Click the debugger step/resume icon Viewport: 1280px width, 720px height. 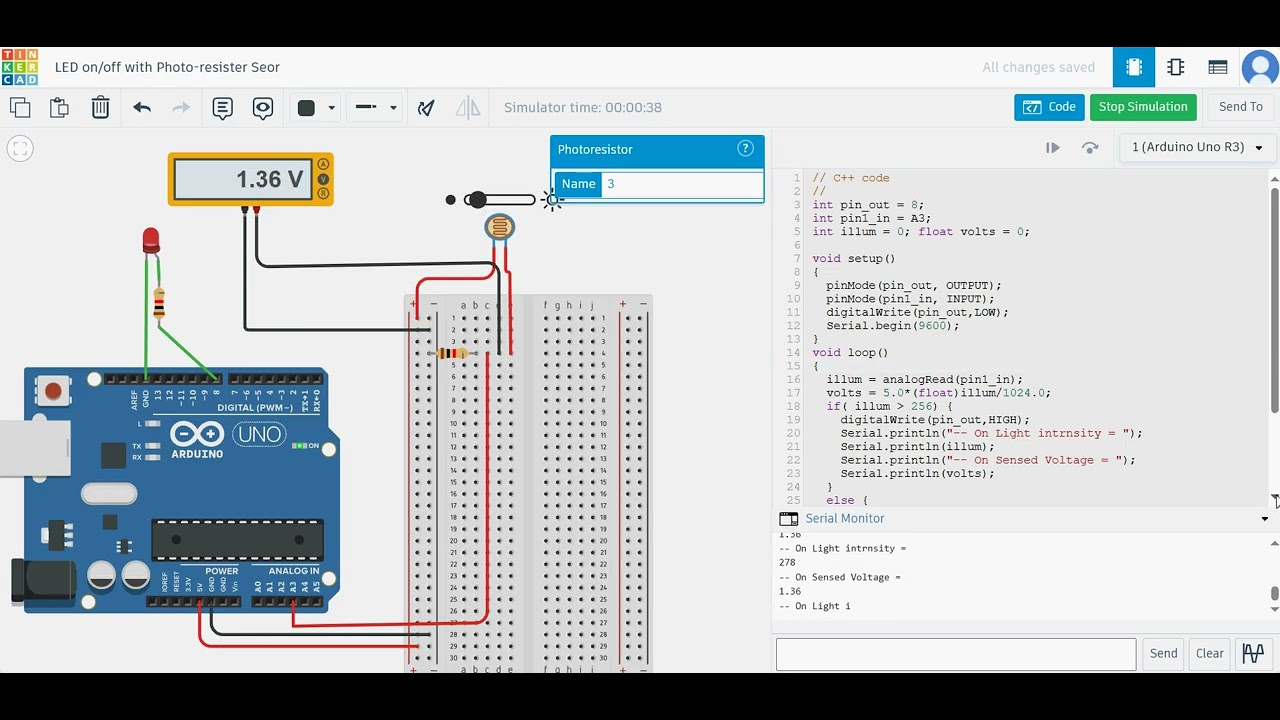[1053, 147]
